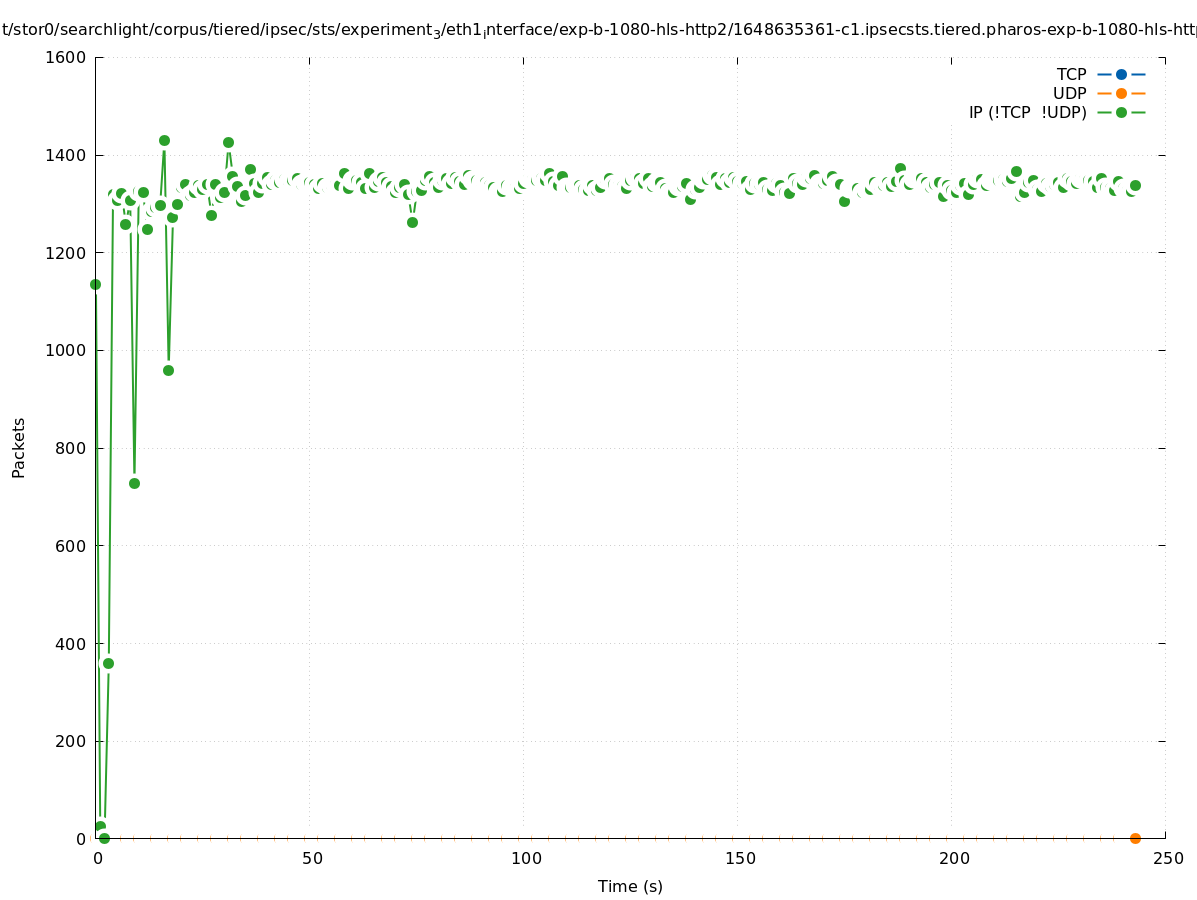This screenshot has width=1197, height=900.
Task: Click the orange UDP legend marker
Action: (x=1121, y=93)
